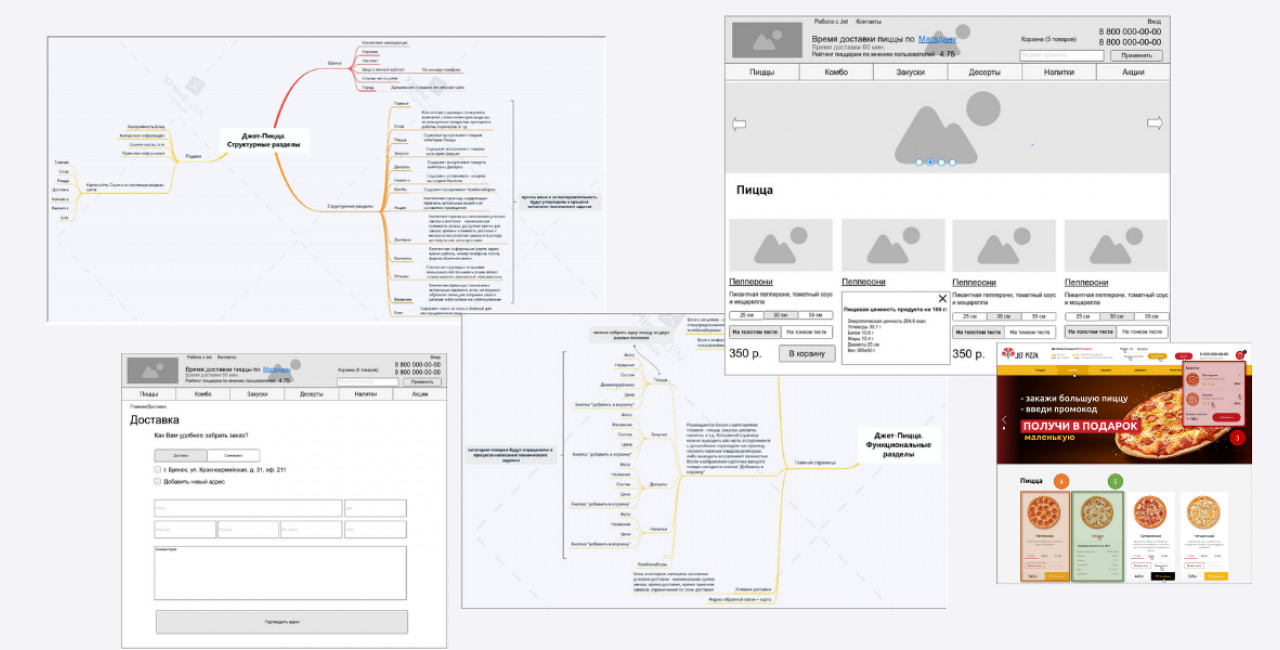Select Джет-Пицца Функциональные разделы central node
The height and width of the screenshot is (650, 1280).
(x=901, y=441)
